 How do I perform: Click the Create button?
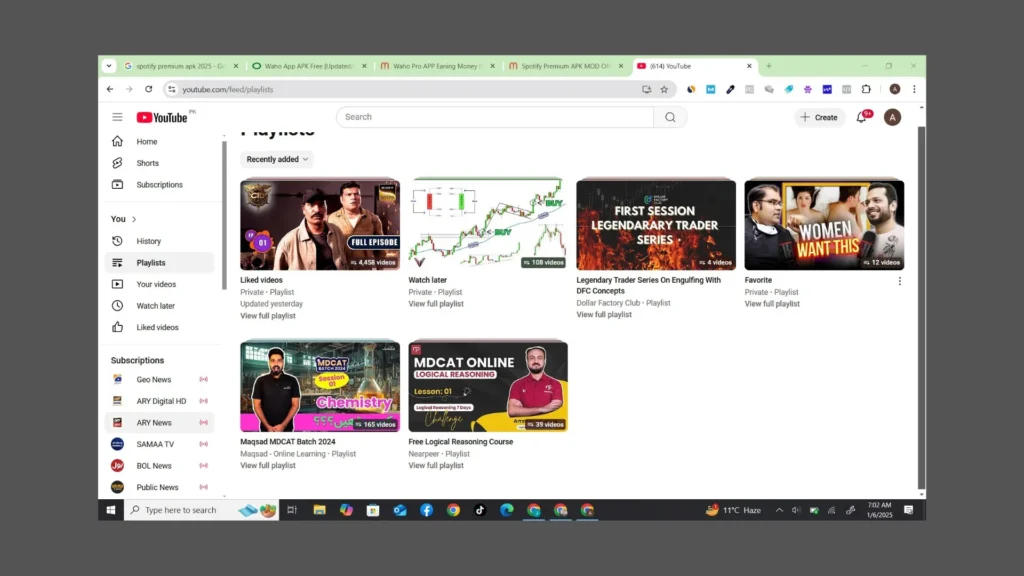(x=819, y=117)
